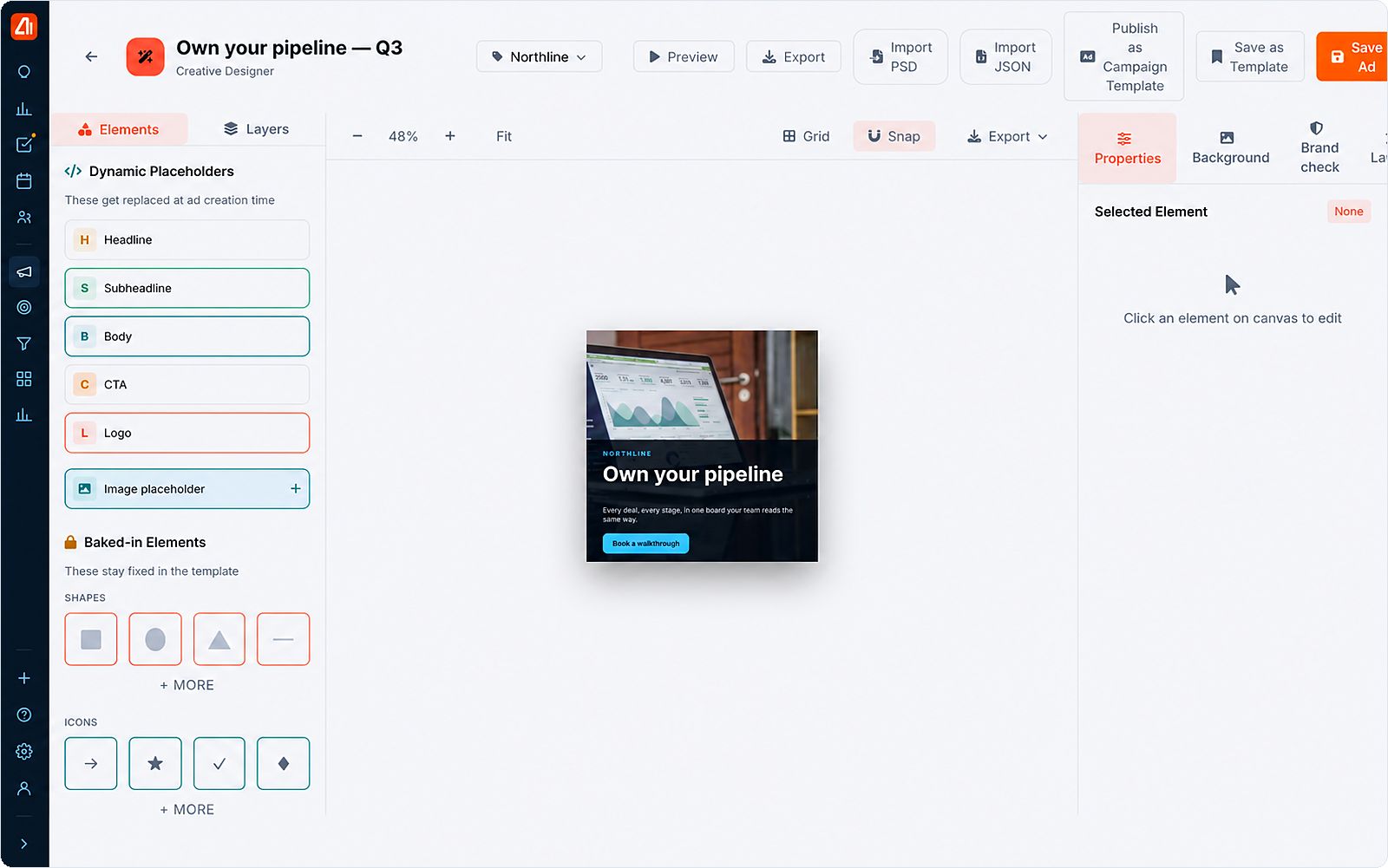Open the calendar icon in the left sidebar
Screen dimensions: 1388x868
click(x=24, y=181)
